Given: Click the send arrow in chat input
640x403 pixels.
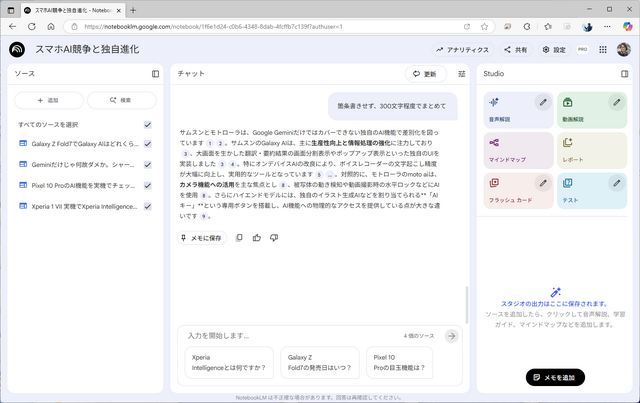Looking at the screenshot, I should point(452,336).
